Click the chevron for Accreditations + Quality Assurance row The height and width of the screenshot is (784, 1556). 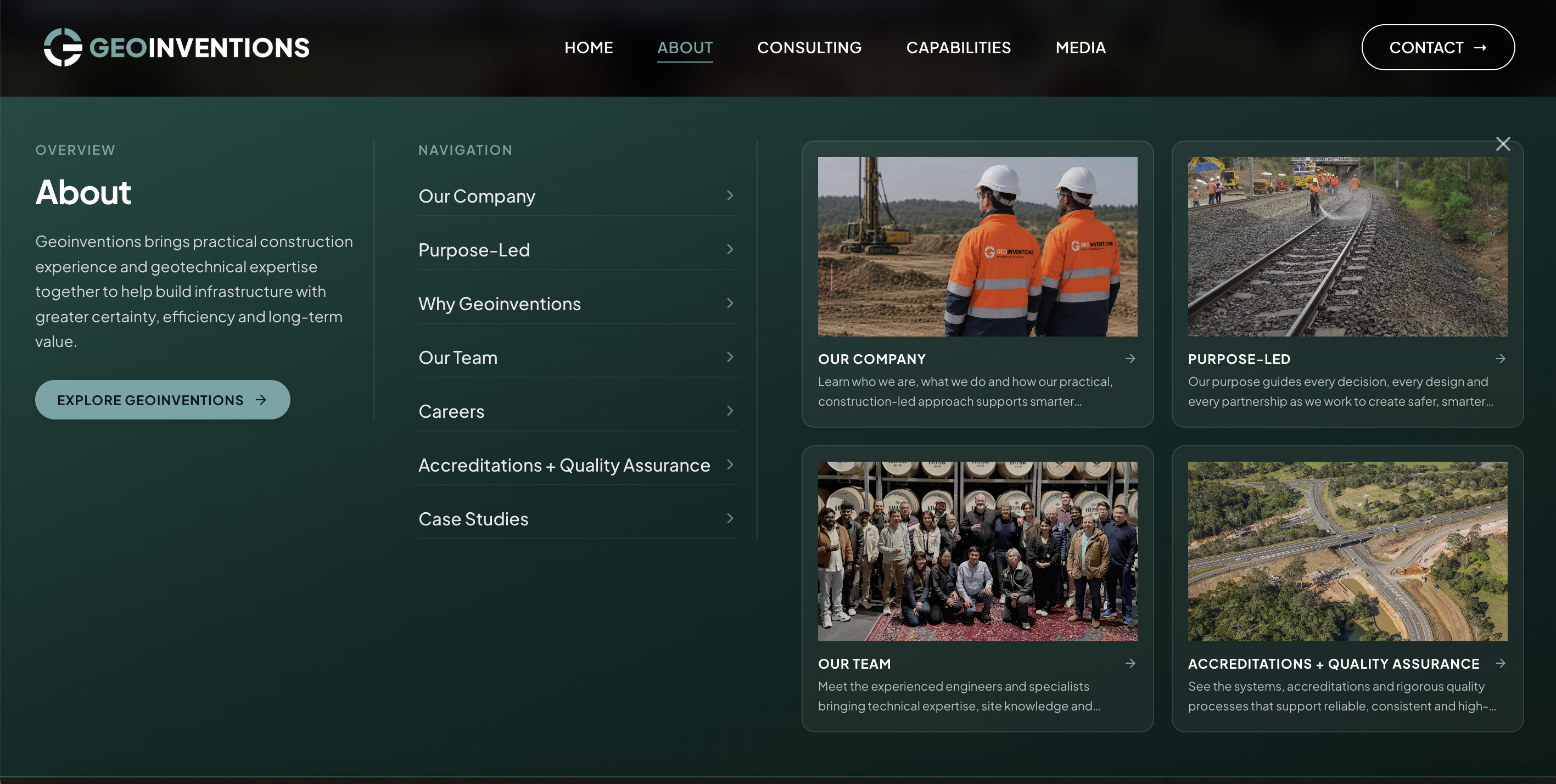pos(730,464)
